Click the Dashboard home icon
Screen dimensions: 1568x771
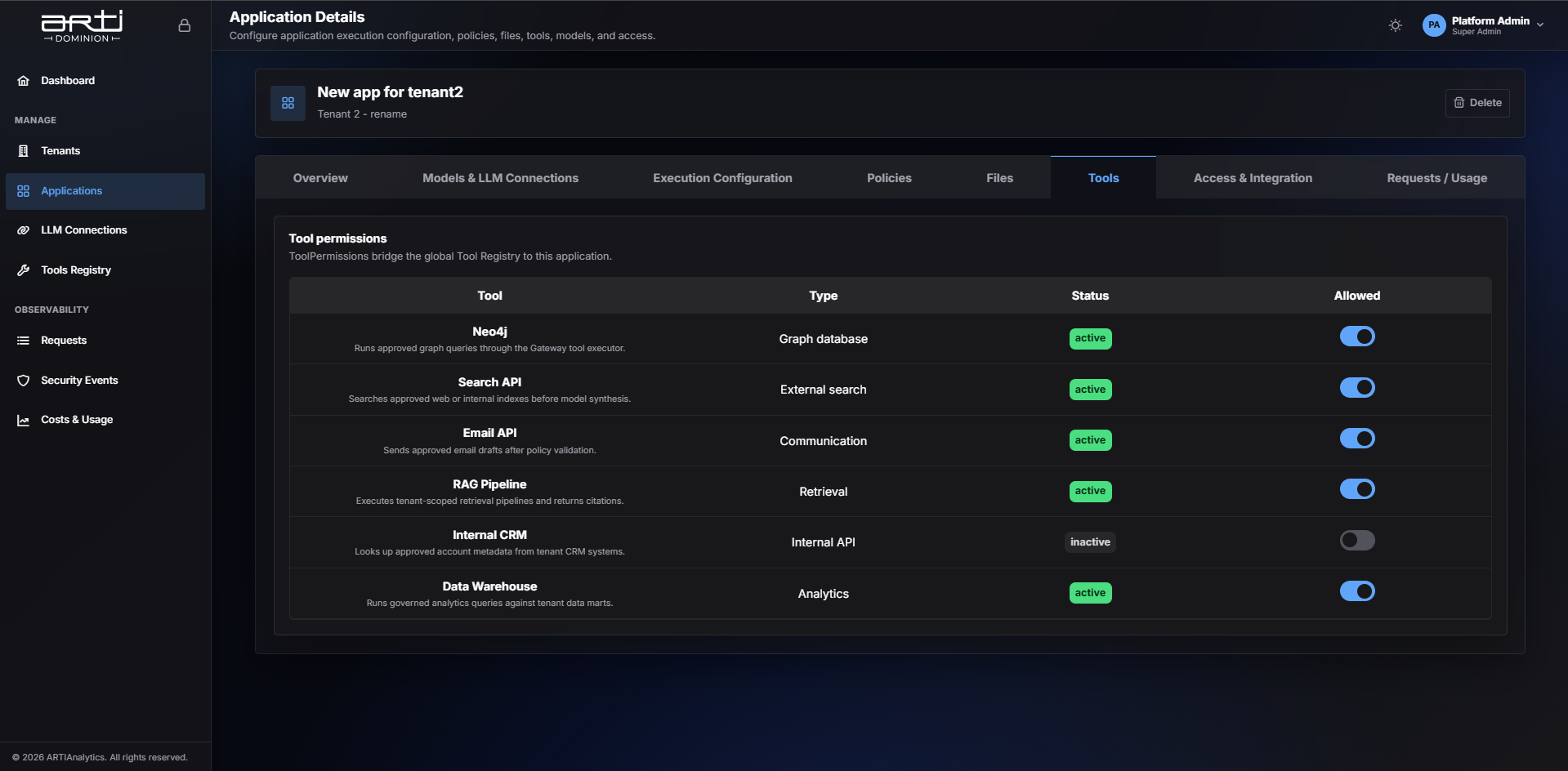24,80
